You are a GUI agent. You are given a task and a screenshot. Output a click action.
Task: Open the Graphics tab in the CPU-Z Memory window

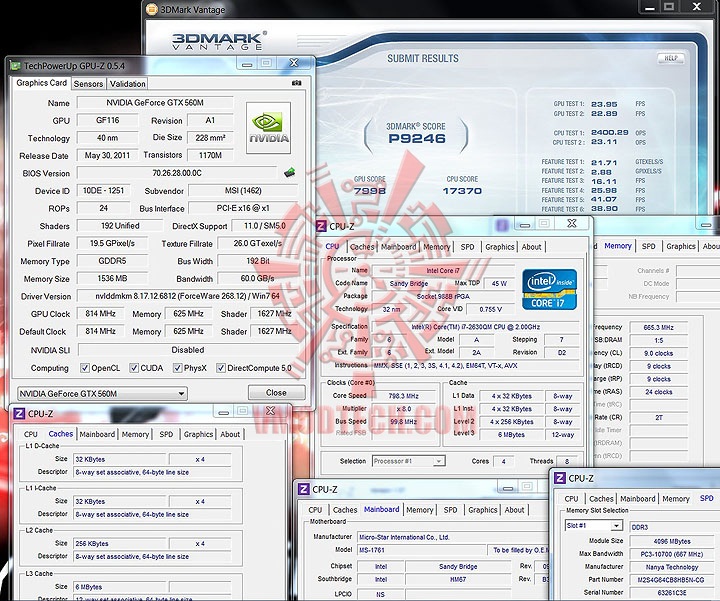681,246
